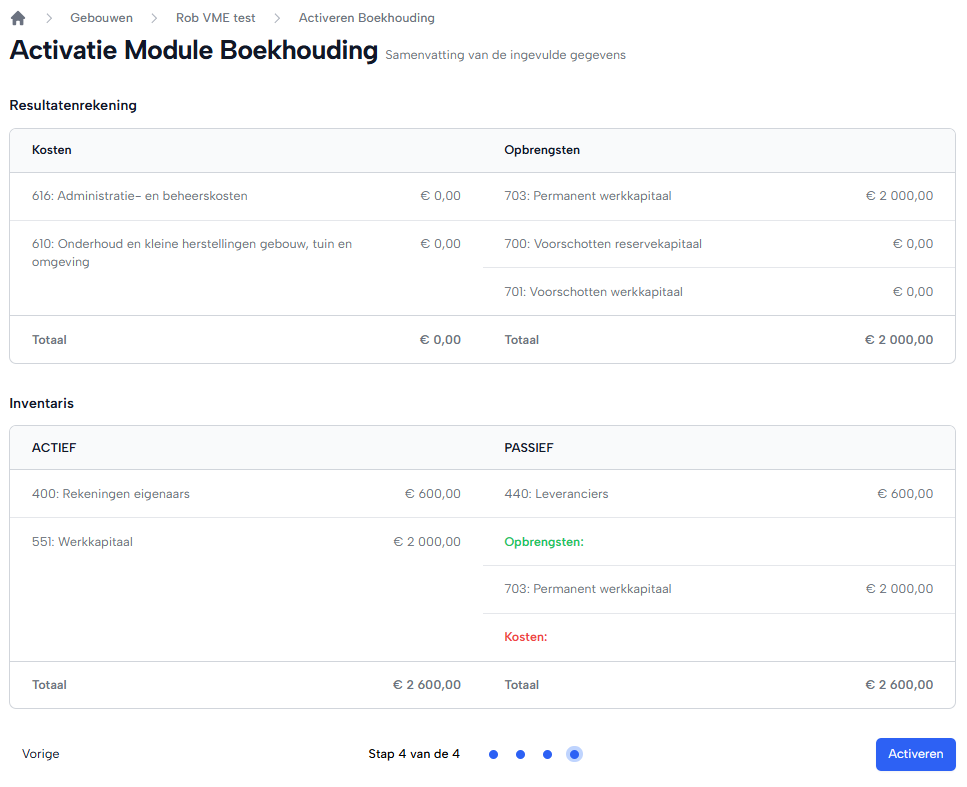Select the Activeren Boekhouding breadcrumb
This screenshot has width=967, height=787.
(x=366, y=18)
